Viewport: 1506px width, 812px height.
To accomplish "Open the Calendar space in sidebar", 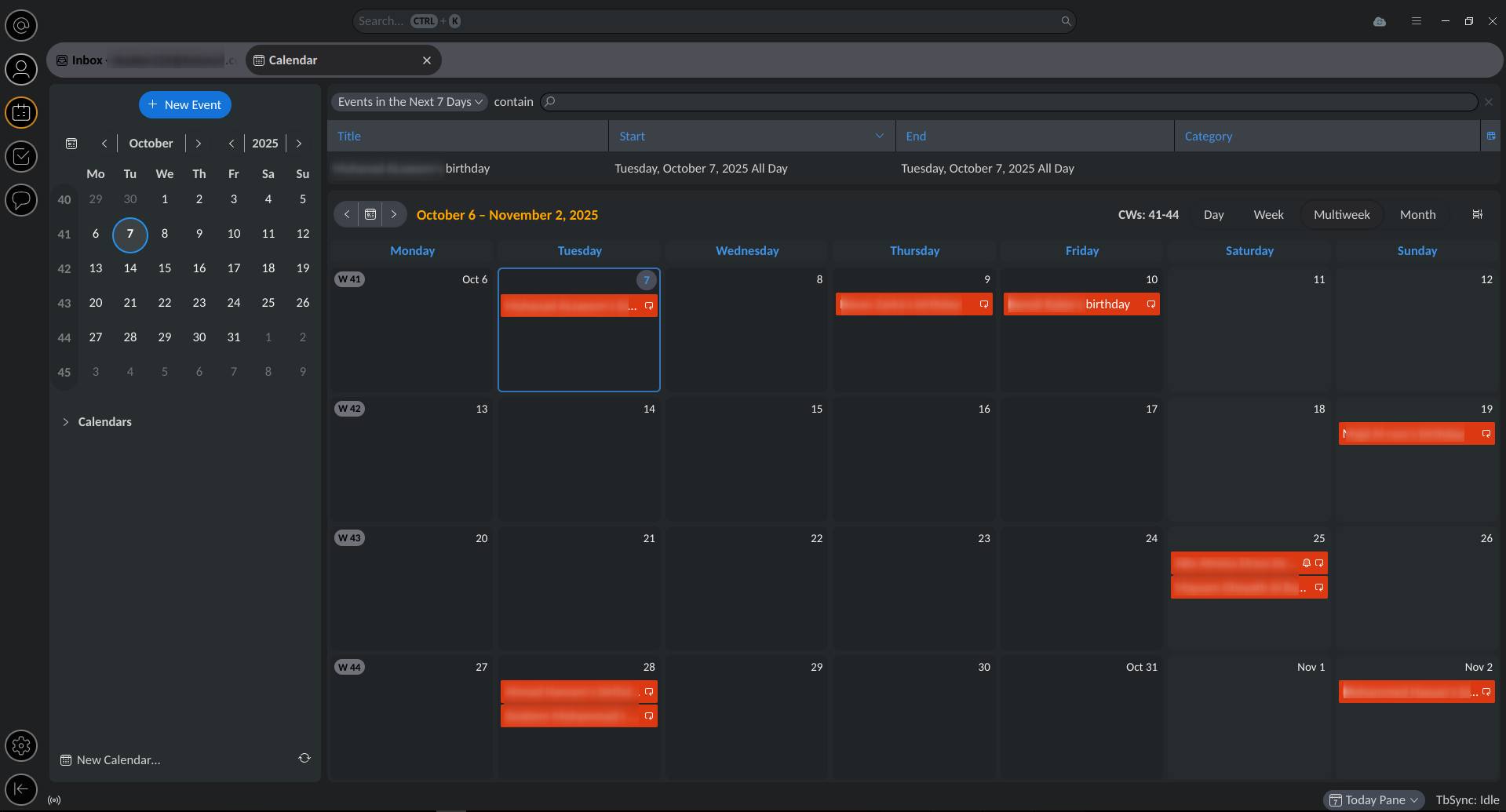I will 21,113.
